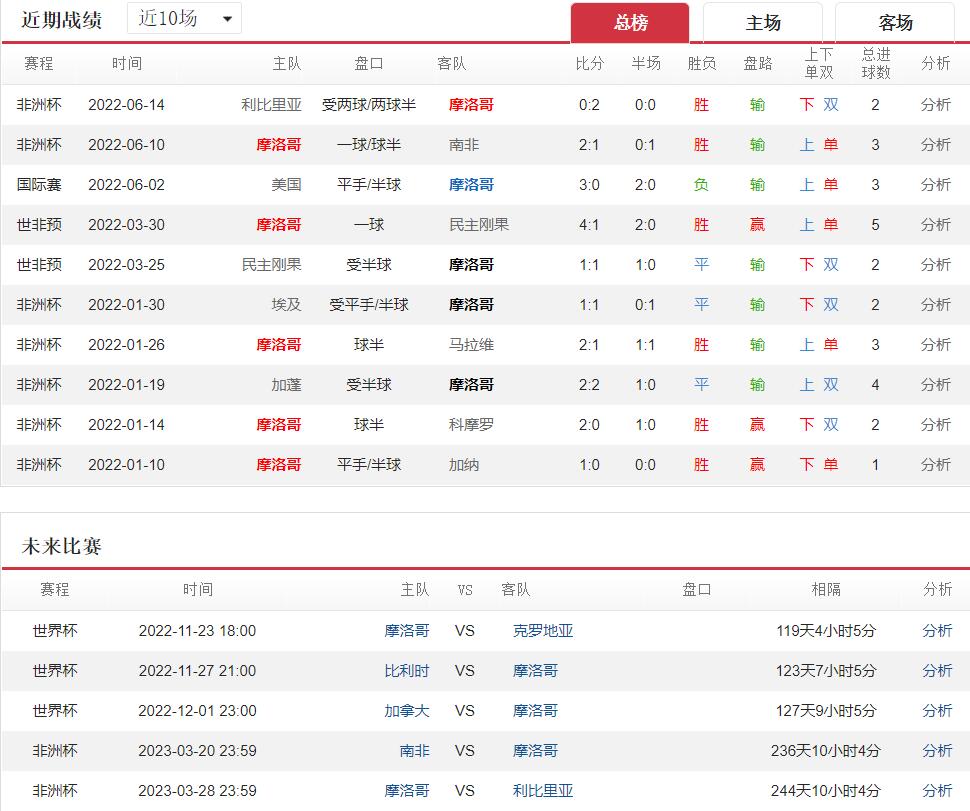Open 分析 for 比利时 VS 摩洛哥
The height and width of the screenshot is (811, 970).
point(937,671)
